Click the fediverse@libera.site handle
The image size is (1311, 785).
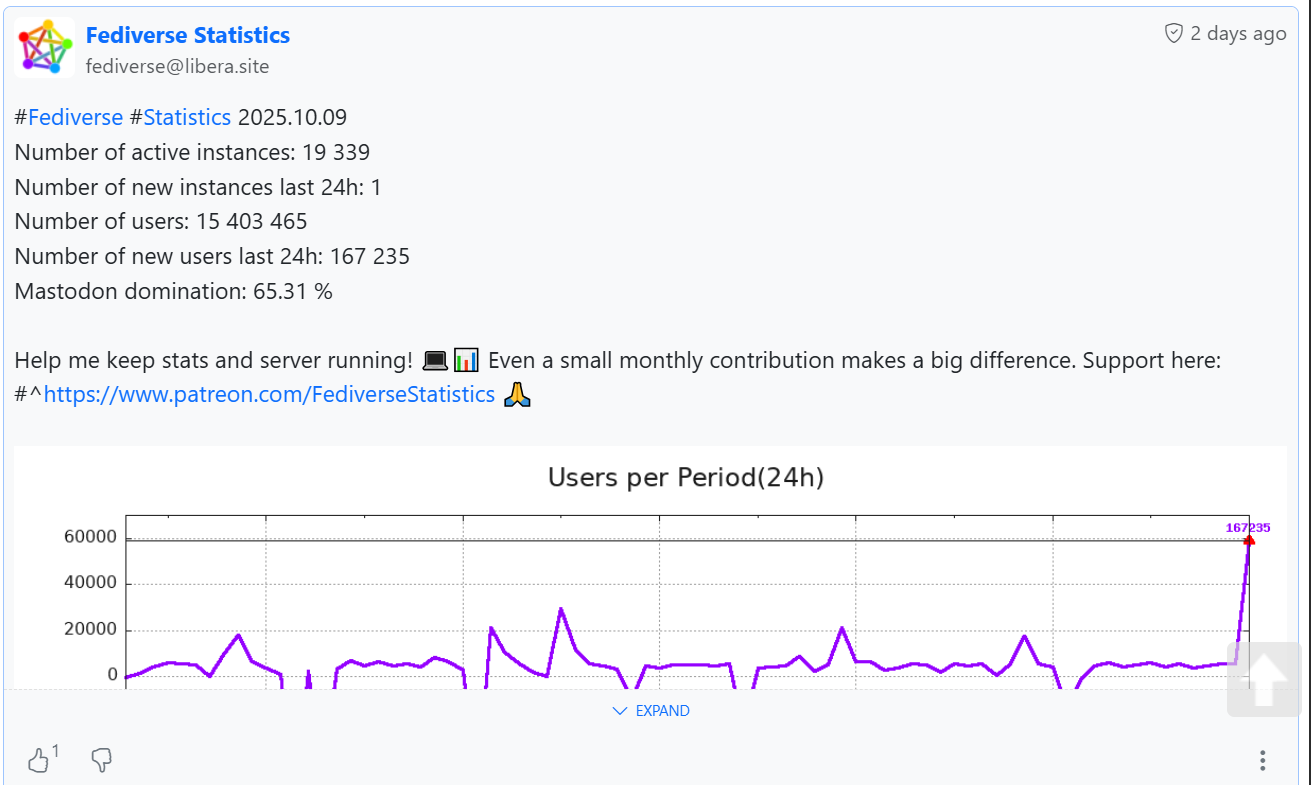click(x=177, y=67)
